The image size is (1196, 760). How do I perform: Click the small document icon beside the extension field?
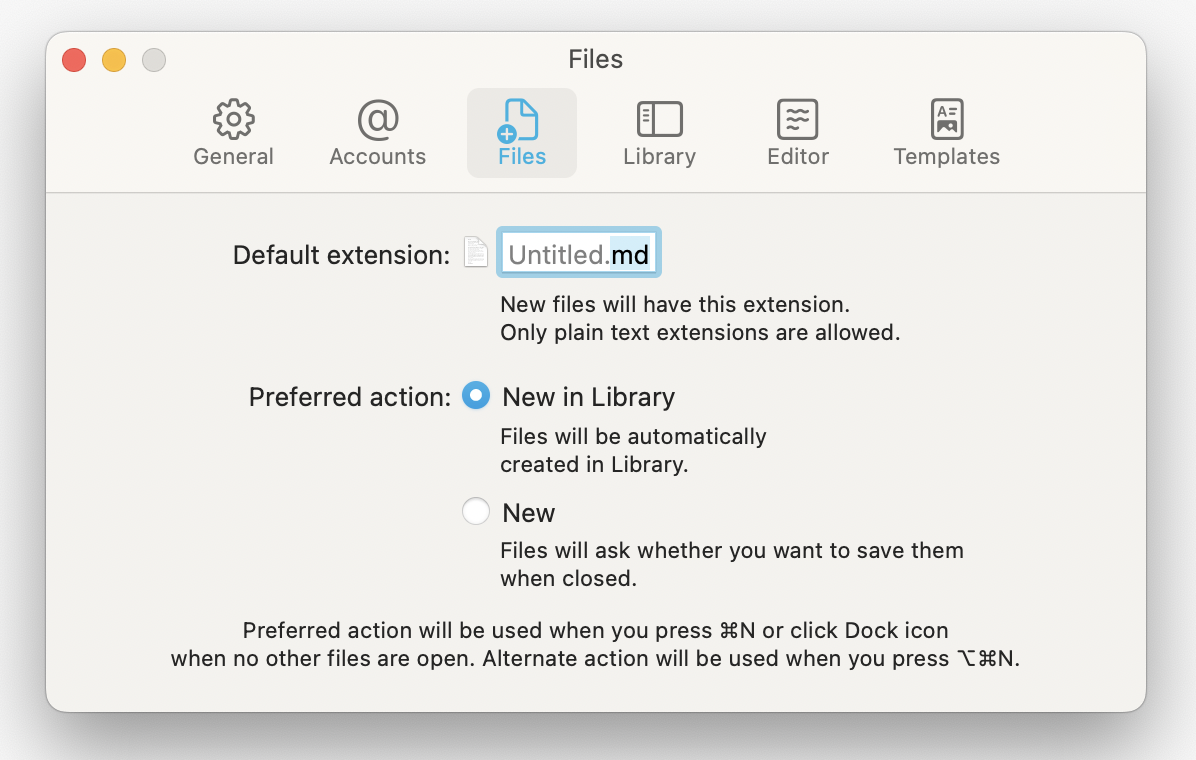click(477, 253)
